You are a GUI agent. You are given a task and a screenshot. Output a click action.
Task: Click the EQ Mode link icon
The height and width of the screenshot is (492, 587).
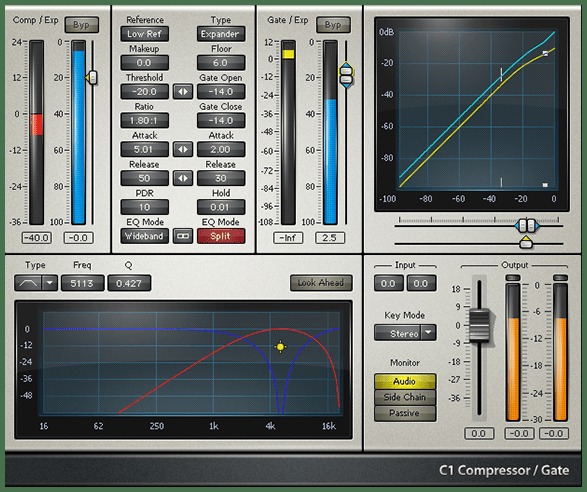pyautogui.click(x=183, y=236)
